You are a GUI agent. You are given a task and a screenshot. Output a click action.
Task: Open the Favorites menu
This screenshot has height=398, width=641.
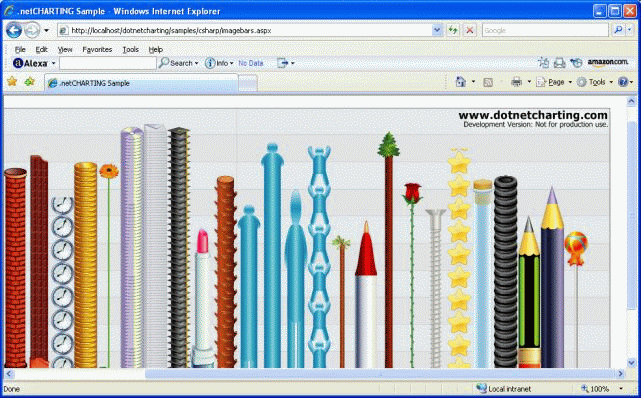[97, 49]
